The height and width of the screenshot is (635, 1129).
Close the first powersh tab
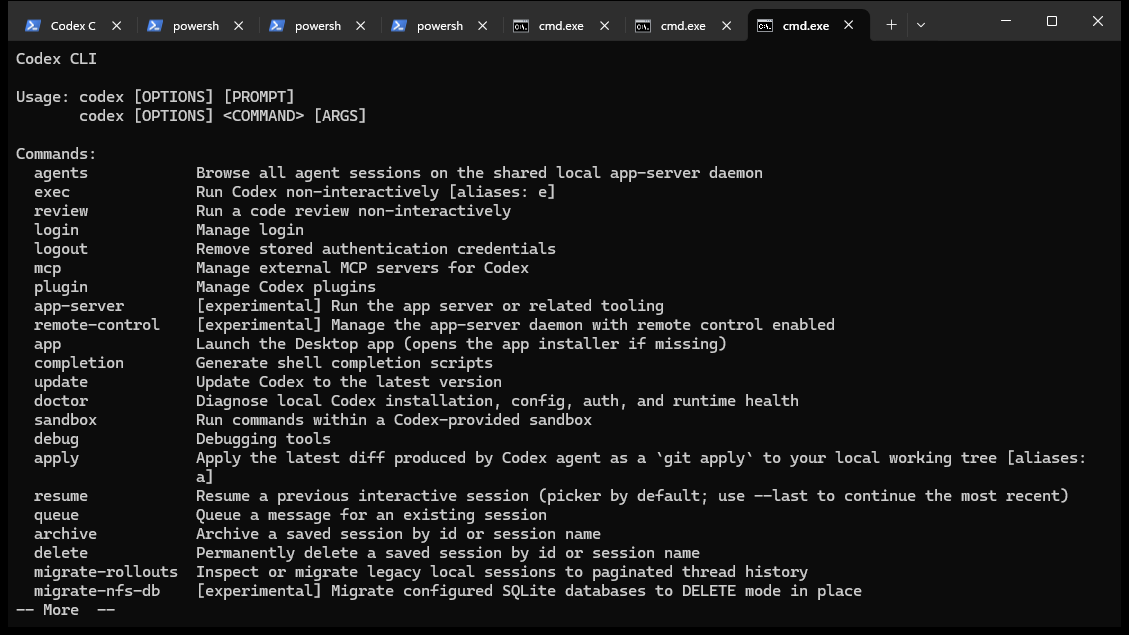tap(238, 25)
